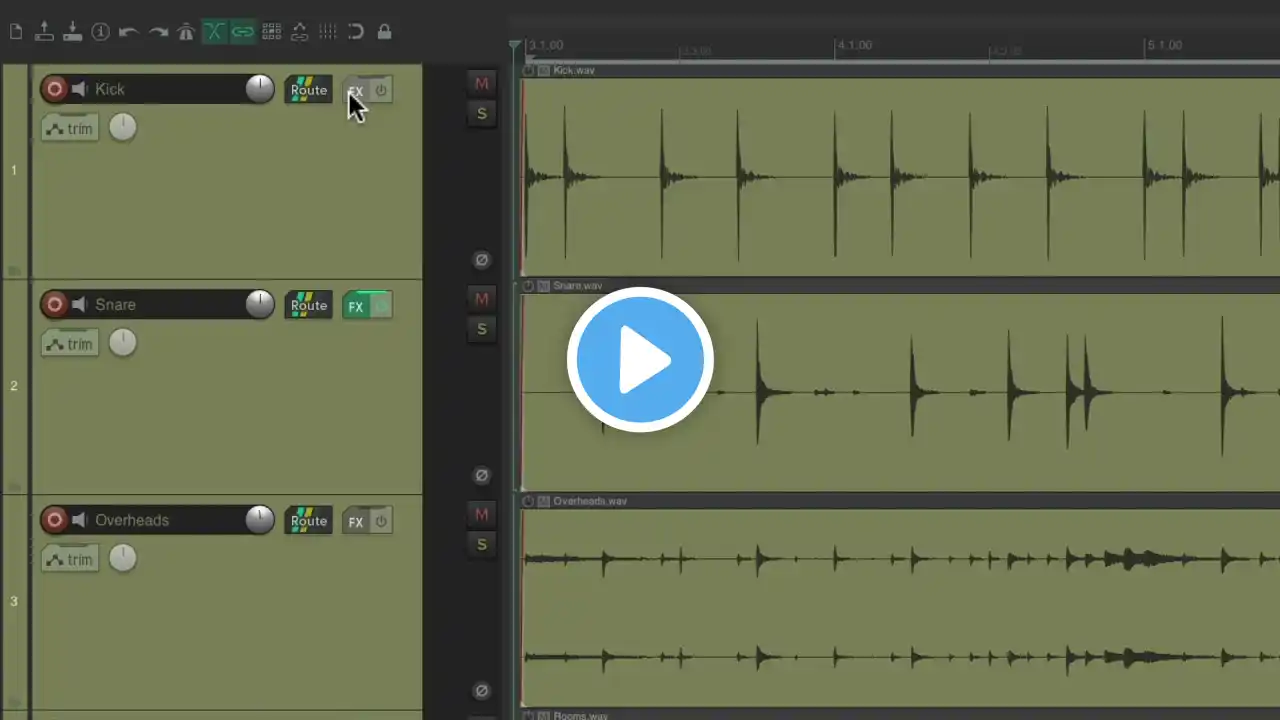
Task: Toggle the ripple editing grid icon
Action: pos(271,32)
